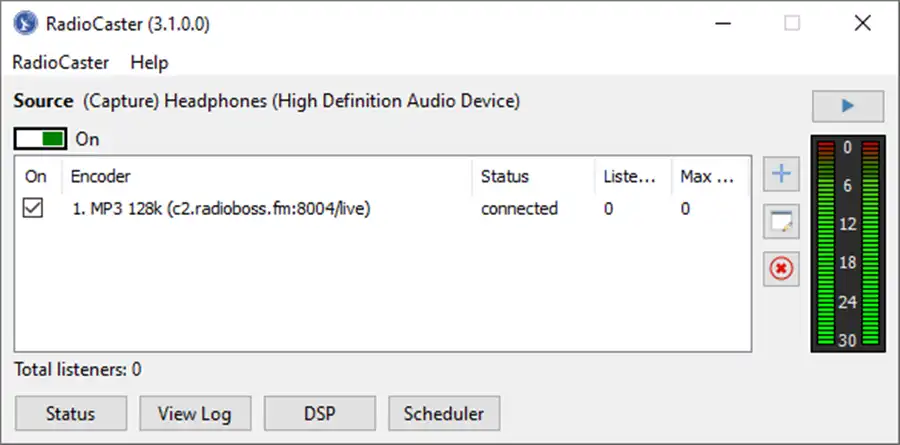Delete encoder with red X icon
Viewport: 900px width, 445px height.
781,268
